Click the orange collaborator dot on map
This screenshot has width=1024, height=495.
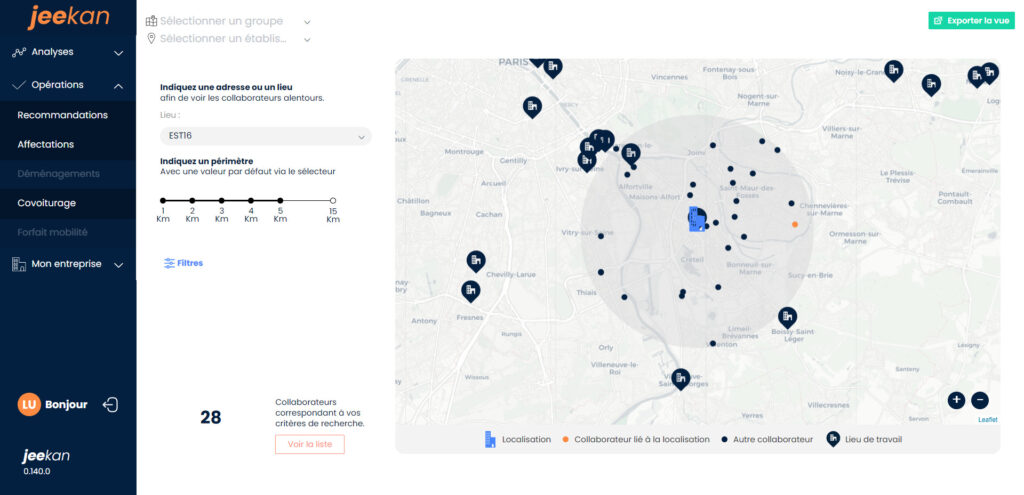coord(795,224)
